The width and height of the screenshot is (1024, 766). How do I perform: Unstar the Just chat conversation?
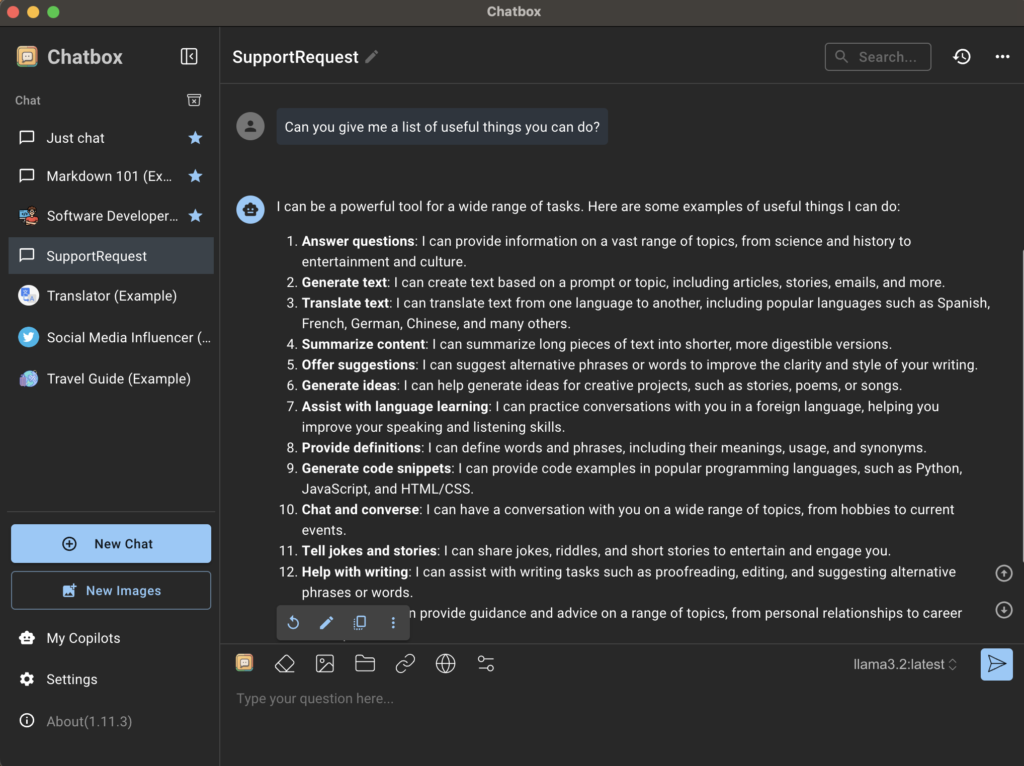pos(196,138)
